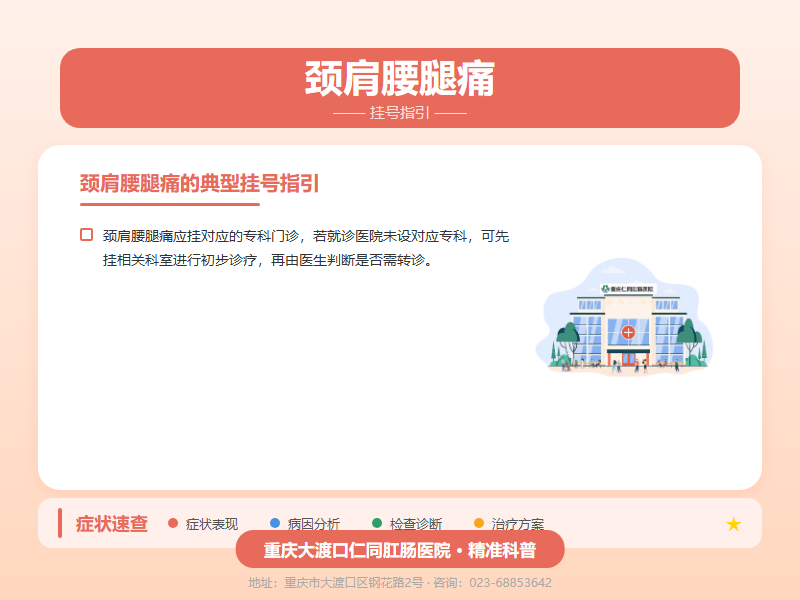Screen dimensions: 800x600
Task: Click the 颈肩腰腿痛 title banner
Action: pos(400,88)
